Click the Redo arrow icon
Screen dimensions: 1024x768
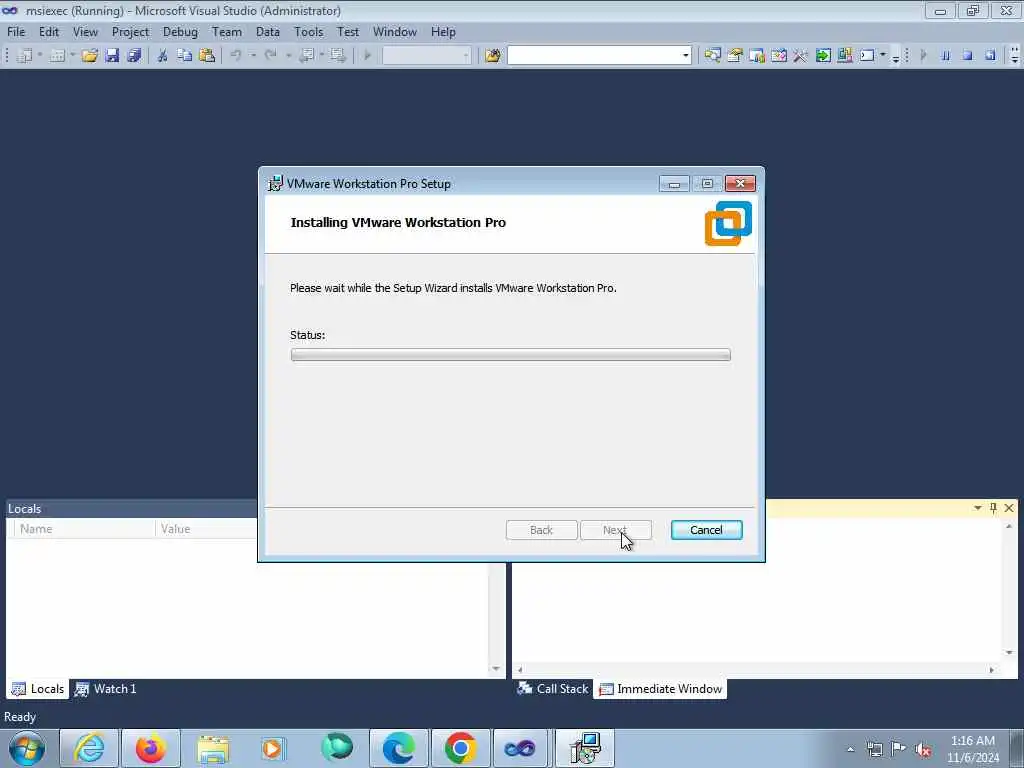[270, 56]
